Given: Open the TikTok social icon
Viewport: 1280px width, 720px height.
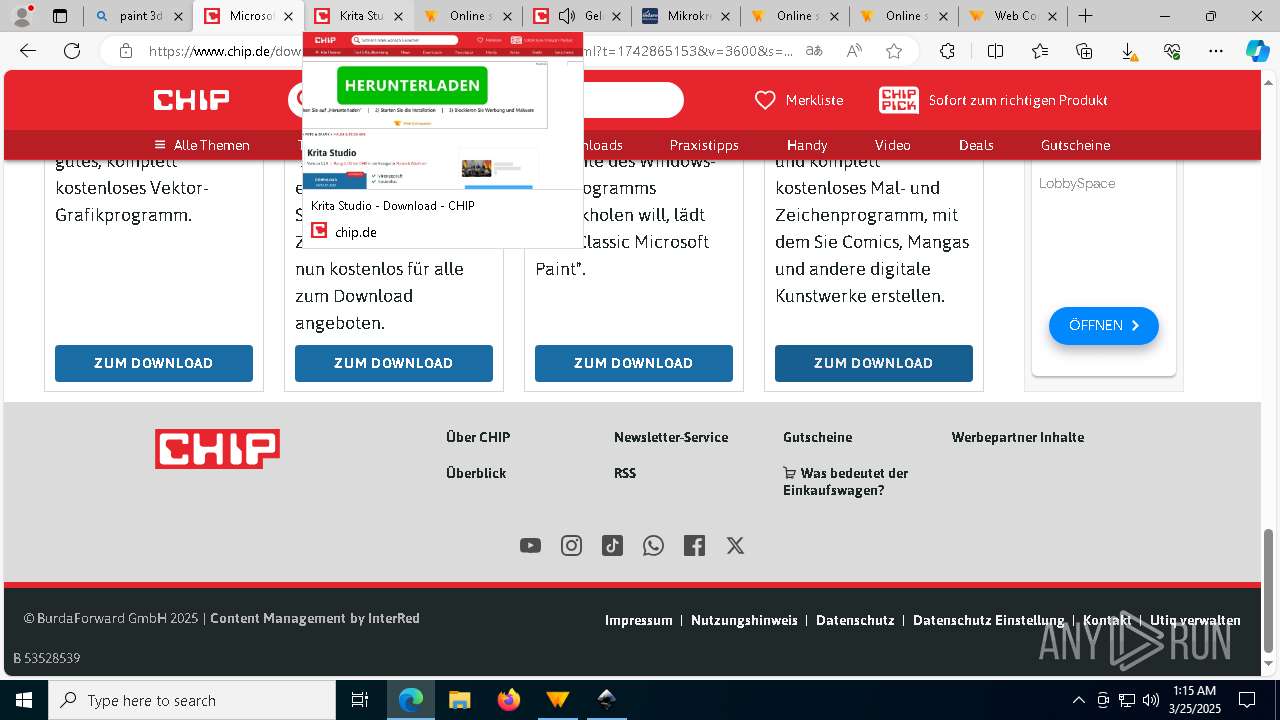Looking at the screenshot, I should pyautogui.click(x=612, y=545).
